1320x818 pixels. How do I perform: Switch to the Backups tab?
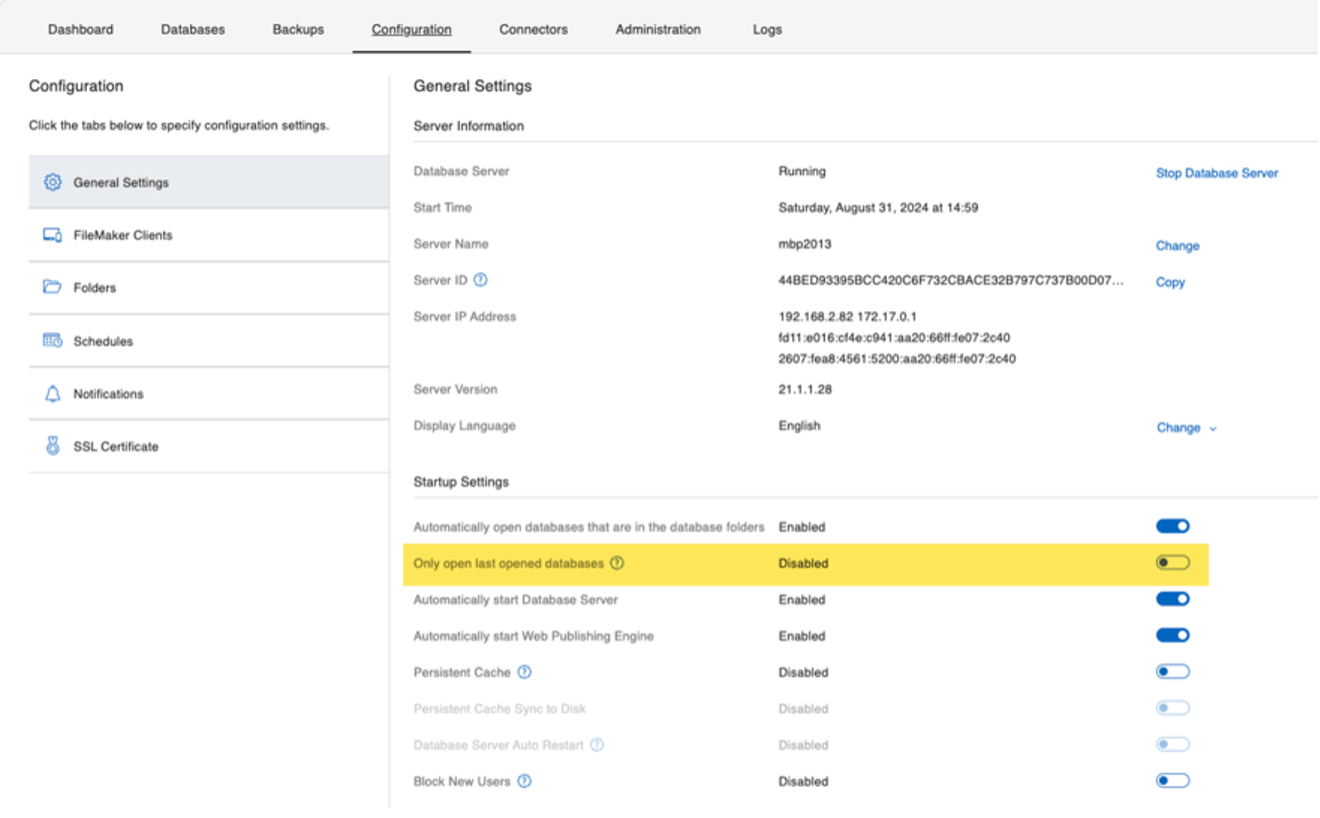coord(298,29)
